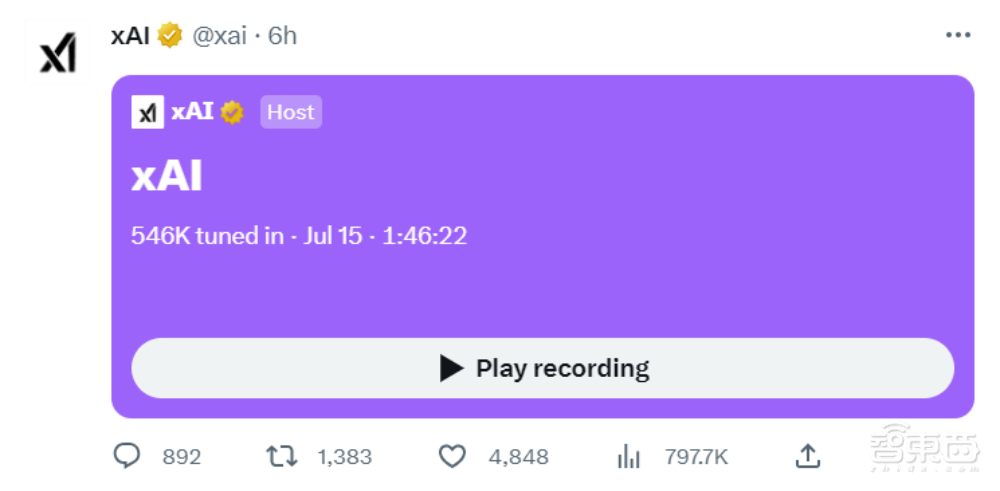This screenshot has height=491, width=1000.
Task: Click the 892 replies count
Action: (x=181, y=457)
